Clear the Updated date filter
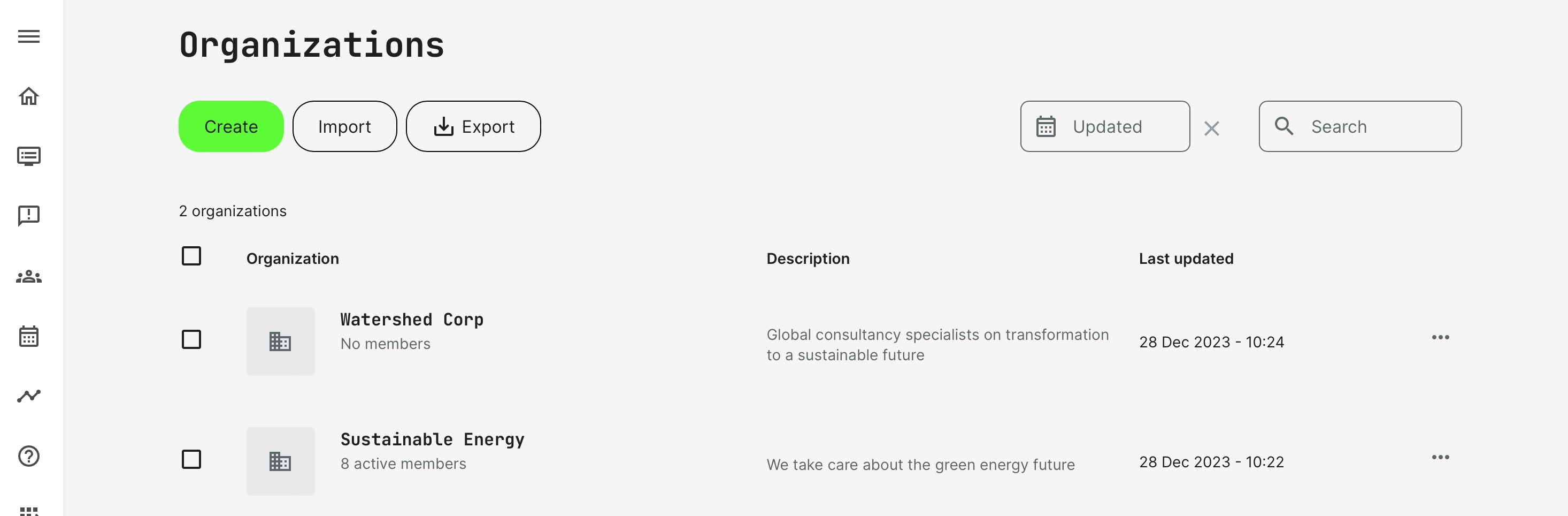This screenshot has width=1568, height=516. (1211, 128)
